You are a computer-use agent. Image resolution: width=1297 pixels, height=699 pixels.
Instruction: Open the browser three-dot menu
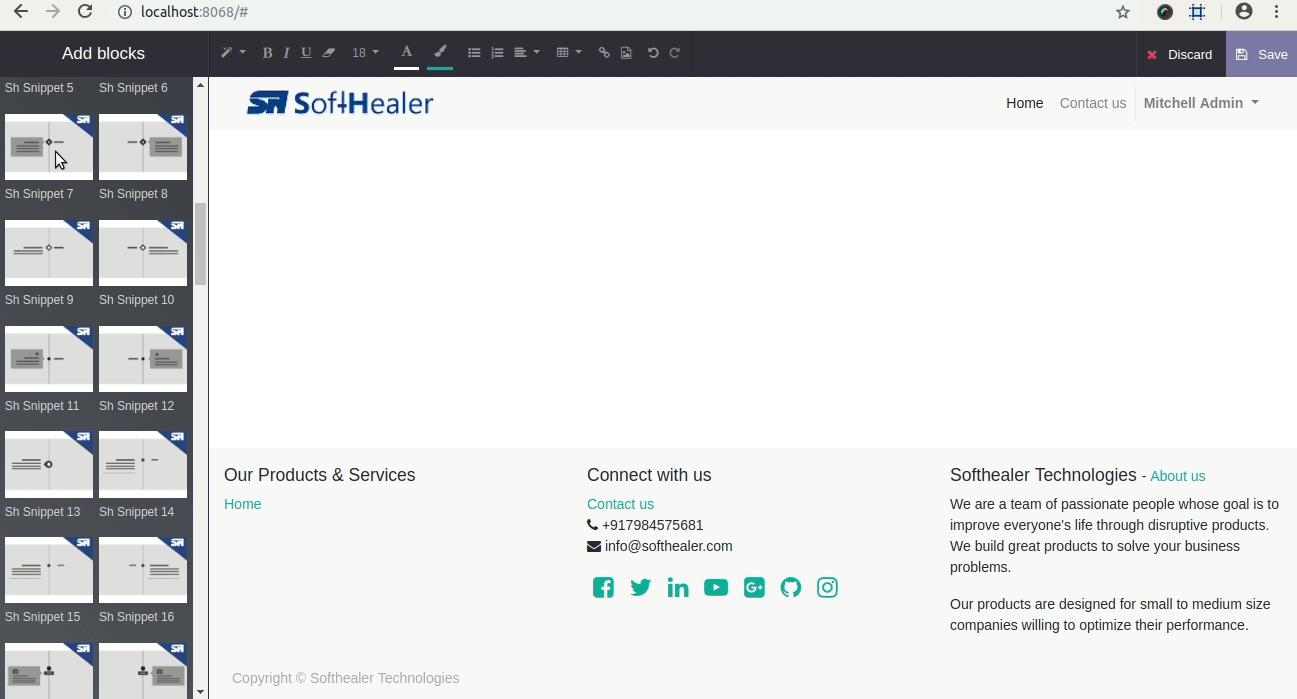tap(1277, 12)
